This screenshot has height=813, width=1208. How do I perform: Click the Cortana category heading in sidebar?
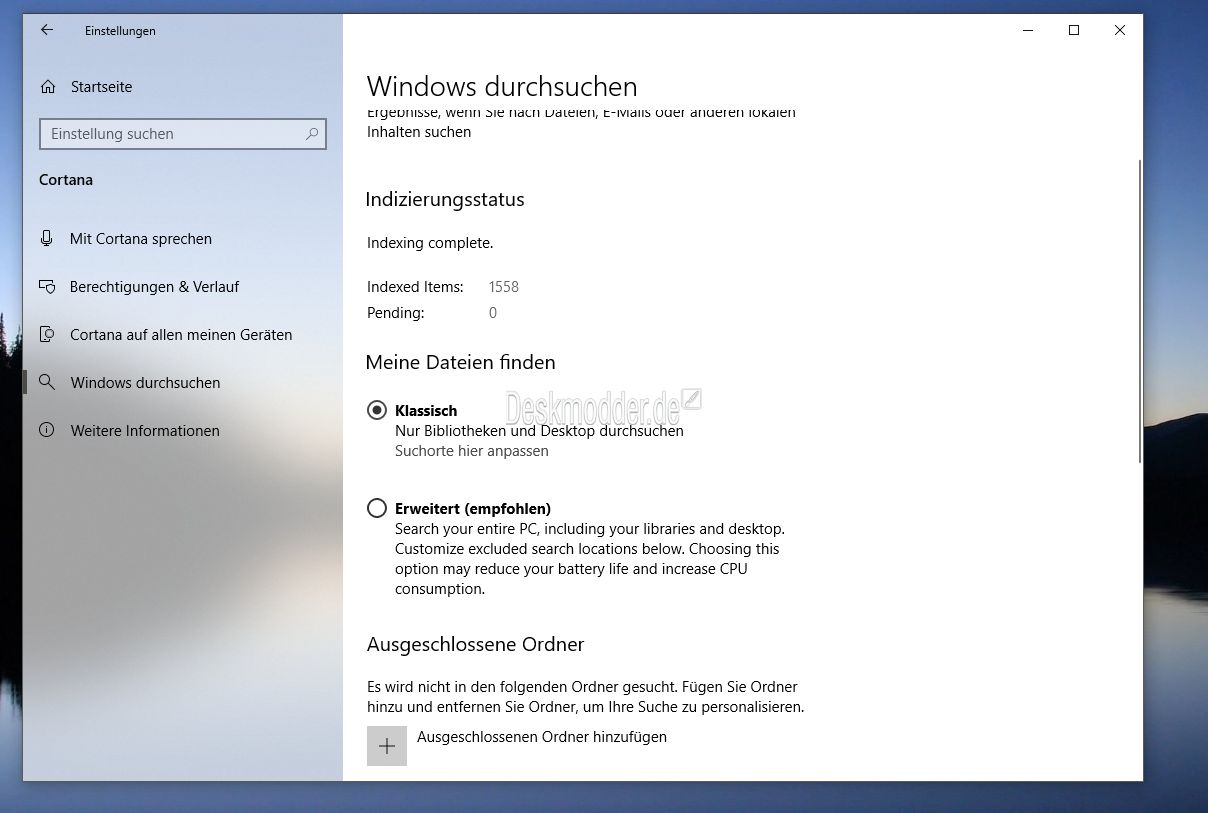tap(66, 180)
